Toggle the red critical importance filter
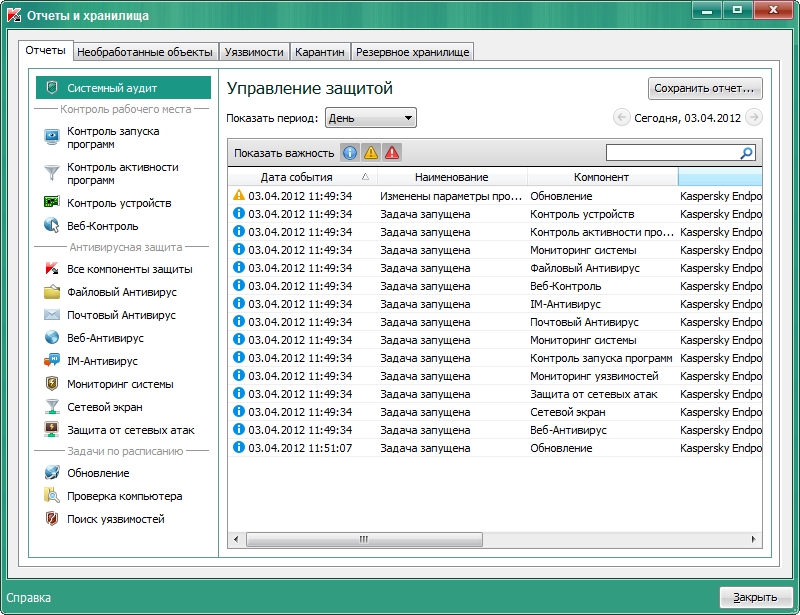Image resolution: width=800 pixels, height=615 pixels. point(392,153)
